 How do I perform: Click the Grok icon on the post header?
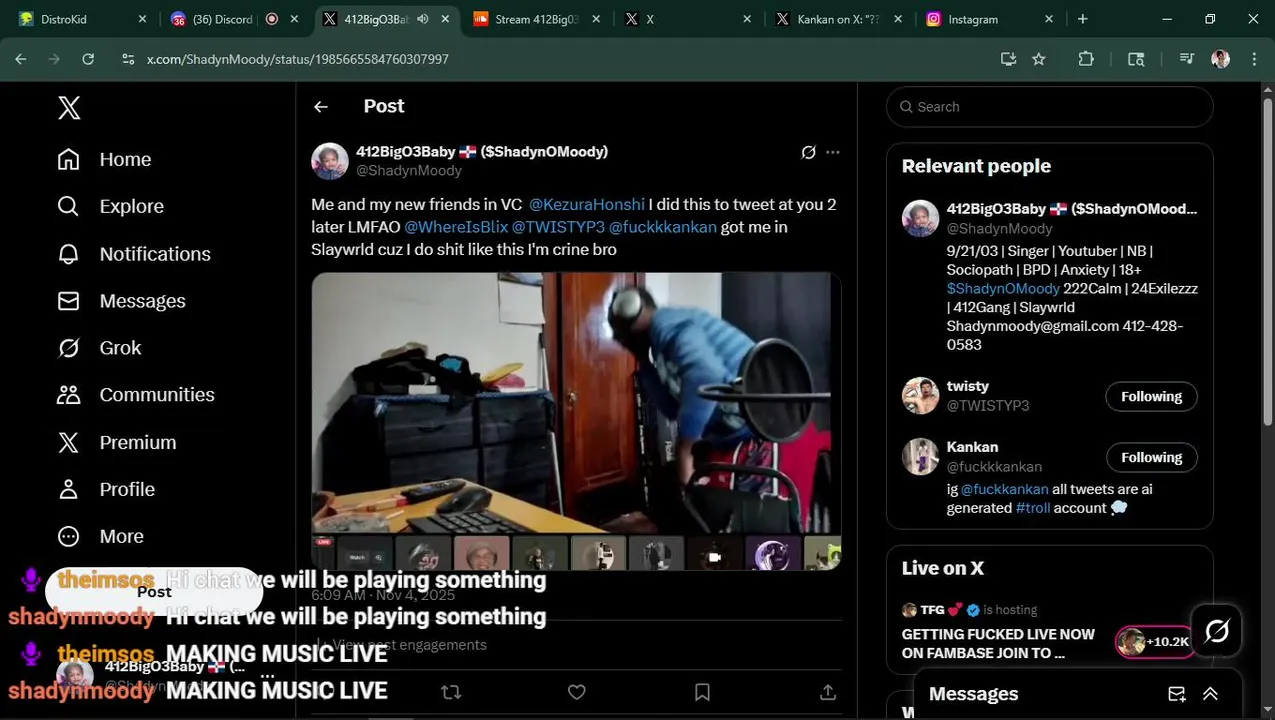tap(808, 152)
